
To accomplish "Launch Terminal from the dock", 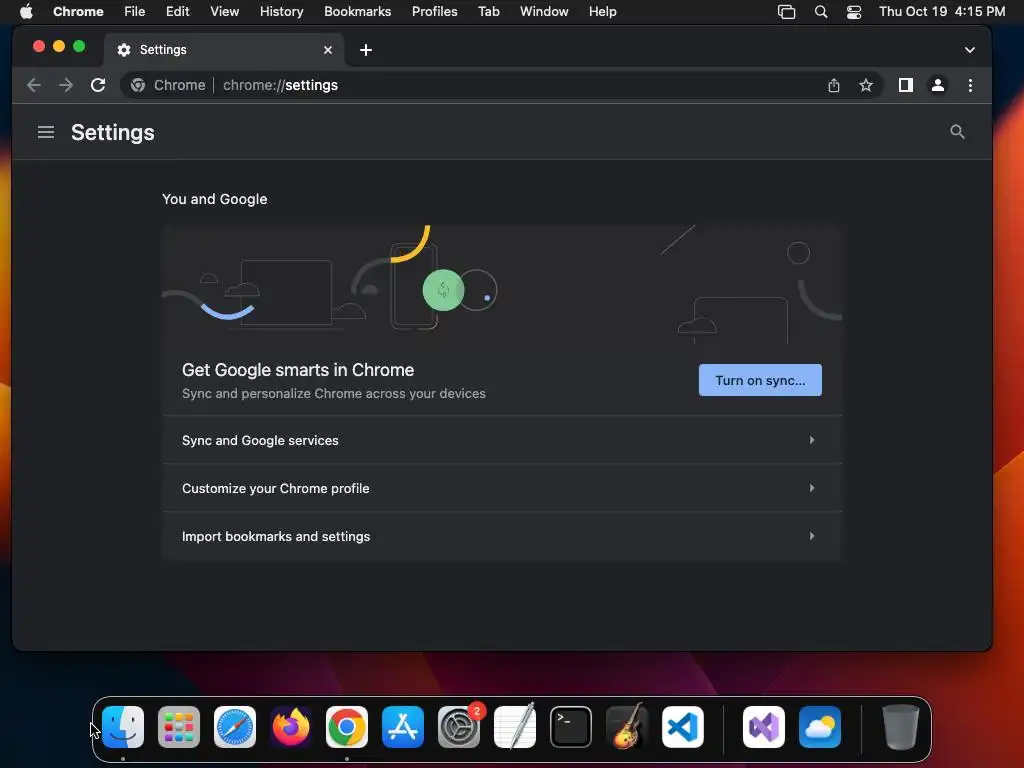I will pos(571,727).
